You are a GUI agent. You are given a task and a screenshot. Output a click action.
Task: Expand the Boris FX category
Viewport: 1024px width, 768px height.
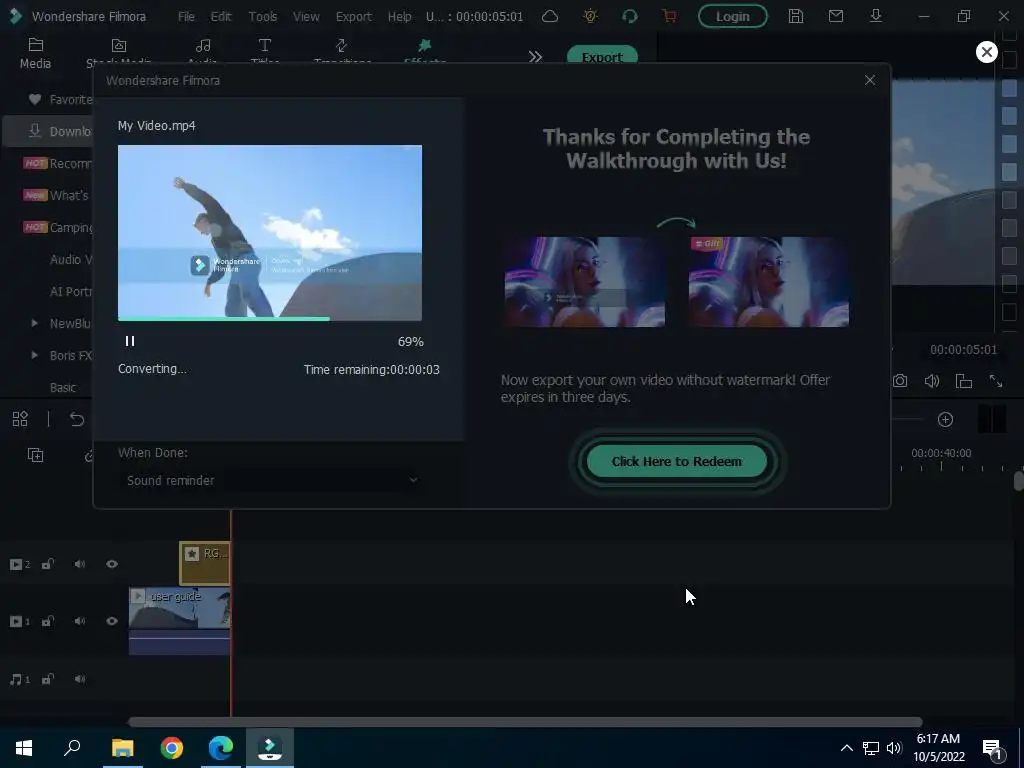pos(35,355)
